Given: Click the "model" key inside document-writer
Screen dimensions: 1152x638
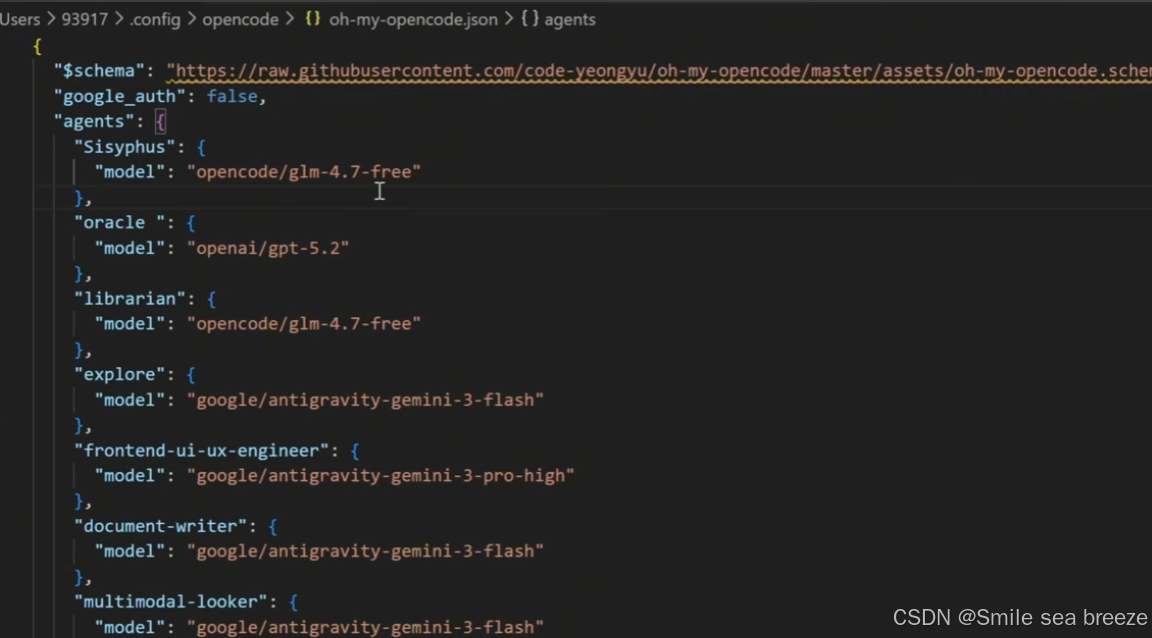Looking at the screenshot, I should click(129, 551).
